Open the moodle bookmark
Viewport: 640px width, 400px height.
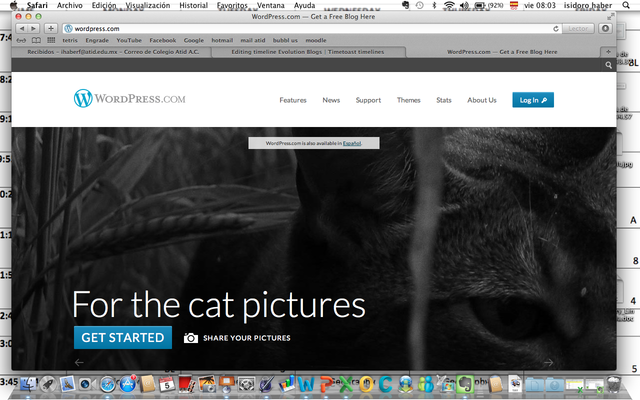[316, 40]
